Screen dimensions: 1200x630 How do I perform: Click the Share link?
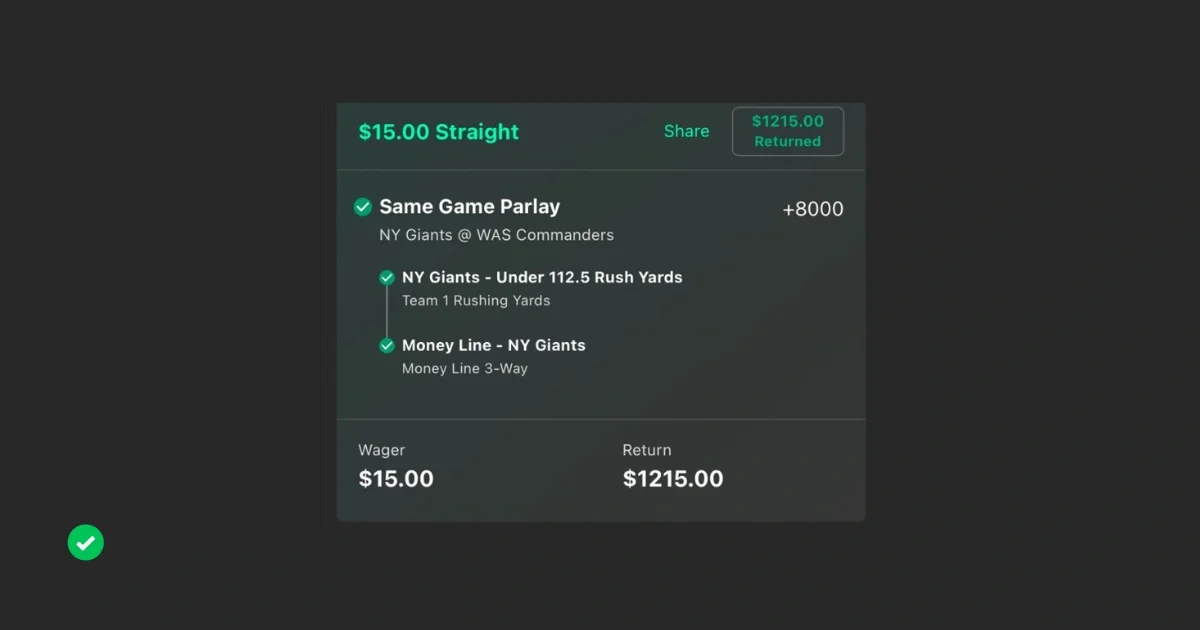[x=686, y=131]
